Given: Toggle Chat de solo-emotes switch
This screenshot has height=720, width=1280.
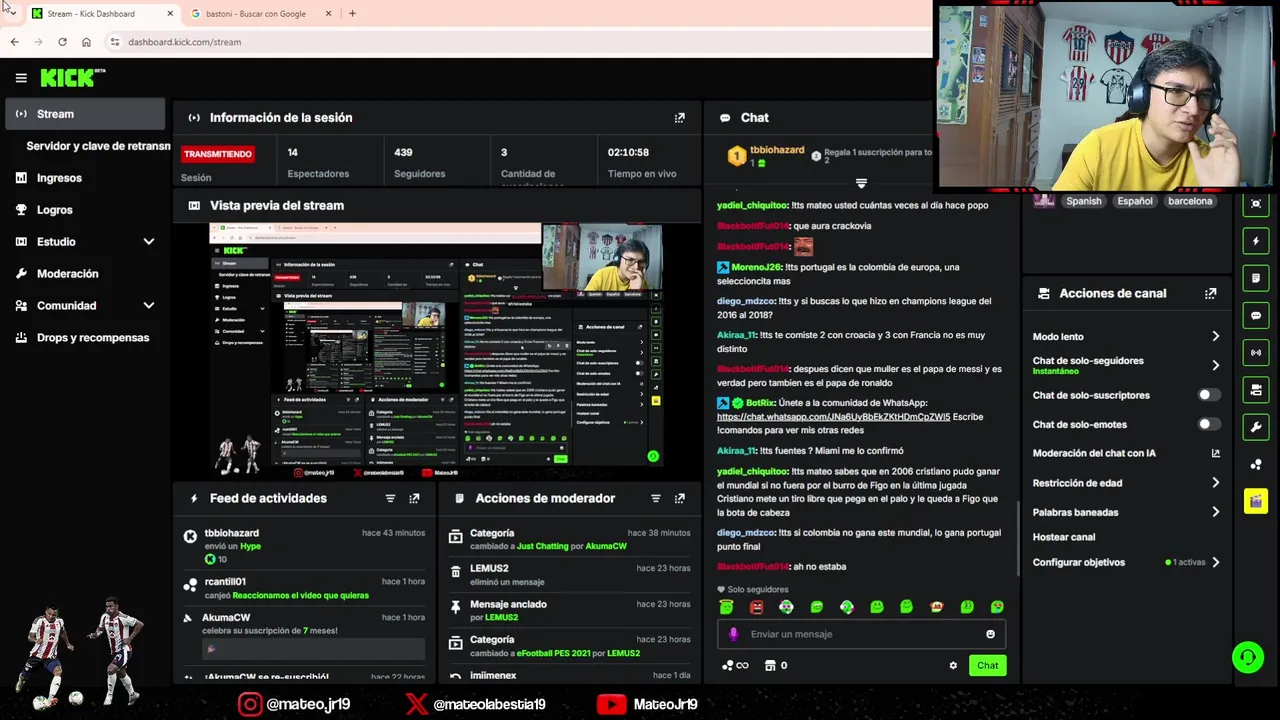Looking at the screenshot, I should pyautogui.click(x=1209, y=425).
